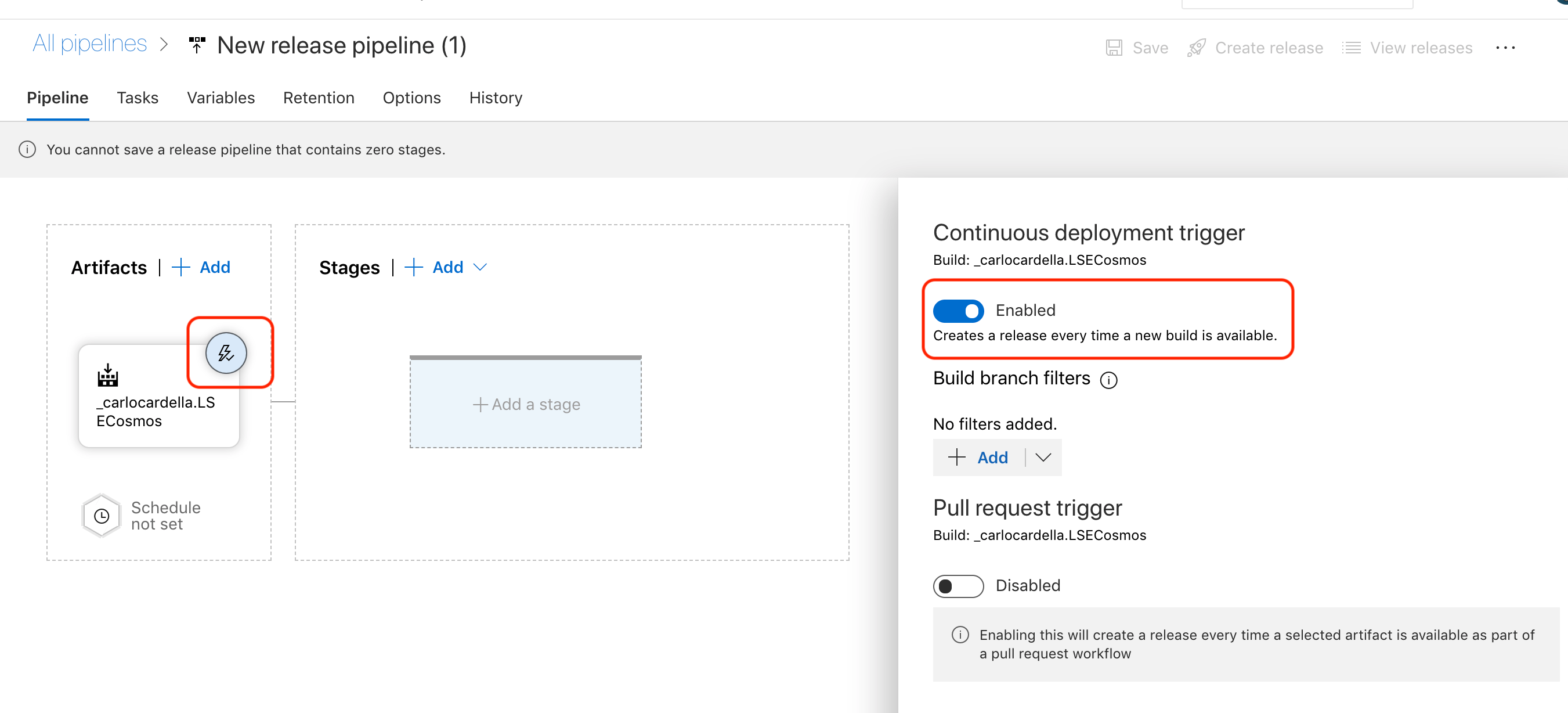
Task: Click the Enabled toggle label
Action: (1025, 311)
